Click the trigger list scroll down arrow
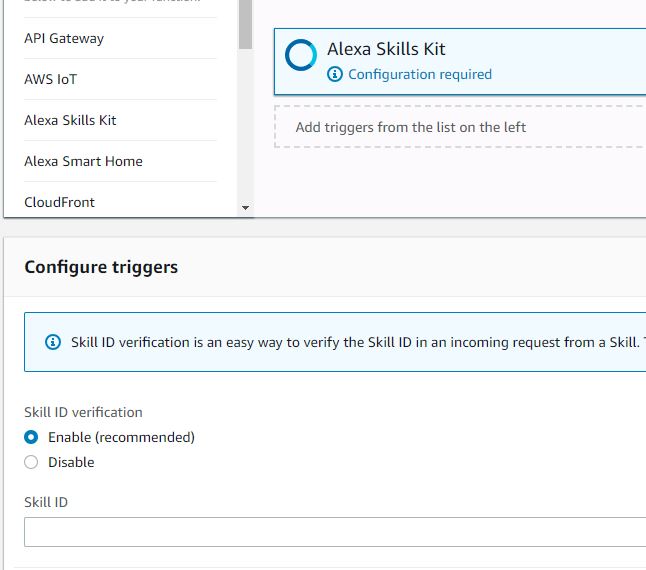The image size is (646, 570). [x=245, y=208]
